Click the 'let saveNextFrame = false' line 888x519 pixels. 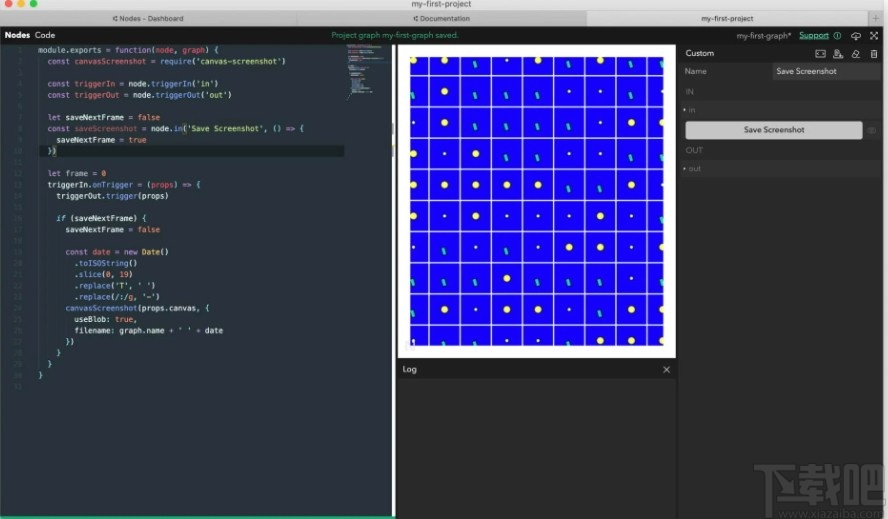104,117
